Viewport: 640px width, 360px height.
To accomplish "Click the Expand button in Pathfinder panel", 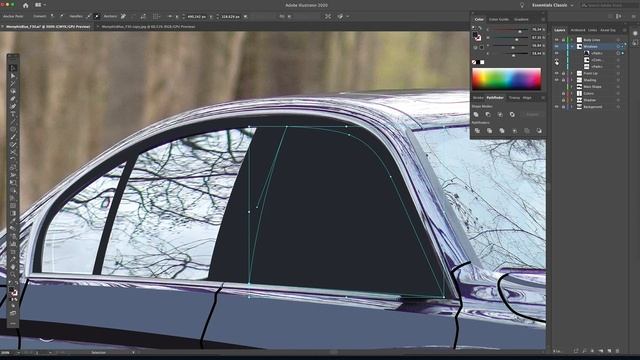I will 532,114.
